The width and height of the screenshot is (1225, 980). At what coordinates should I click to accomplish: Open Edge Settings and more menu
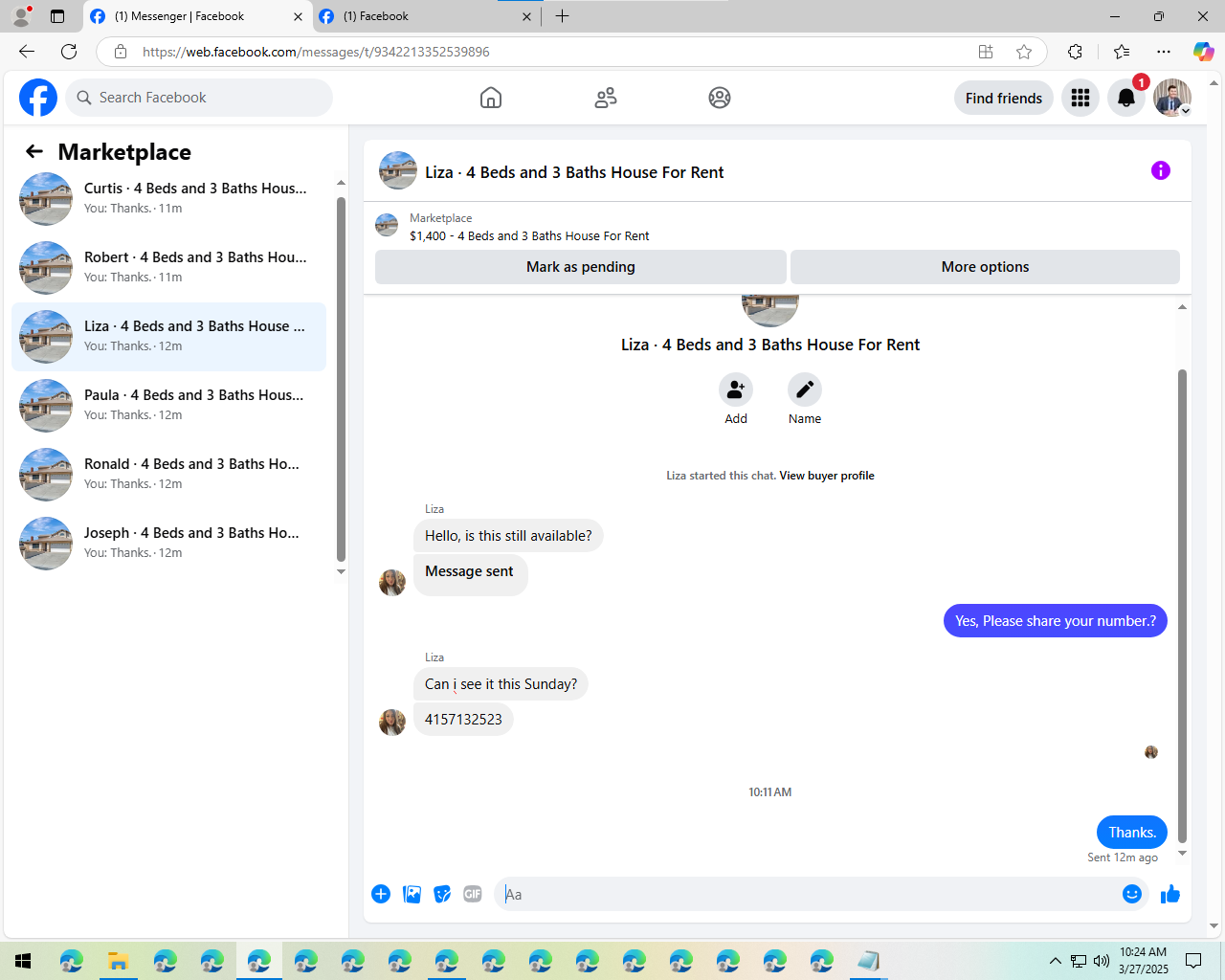[1164, 52]
